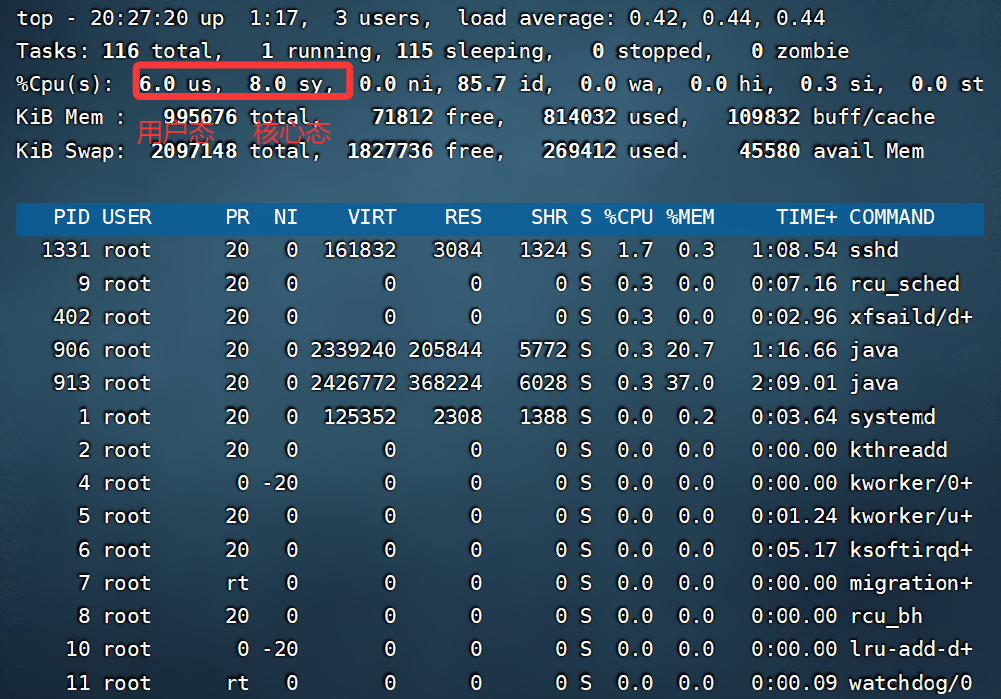The image size is (1001, 699).
Task: Select the kworker/0+ command name
Action: click(x=911, y=483)
